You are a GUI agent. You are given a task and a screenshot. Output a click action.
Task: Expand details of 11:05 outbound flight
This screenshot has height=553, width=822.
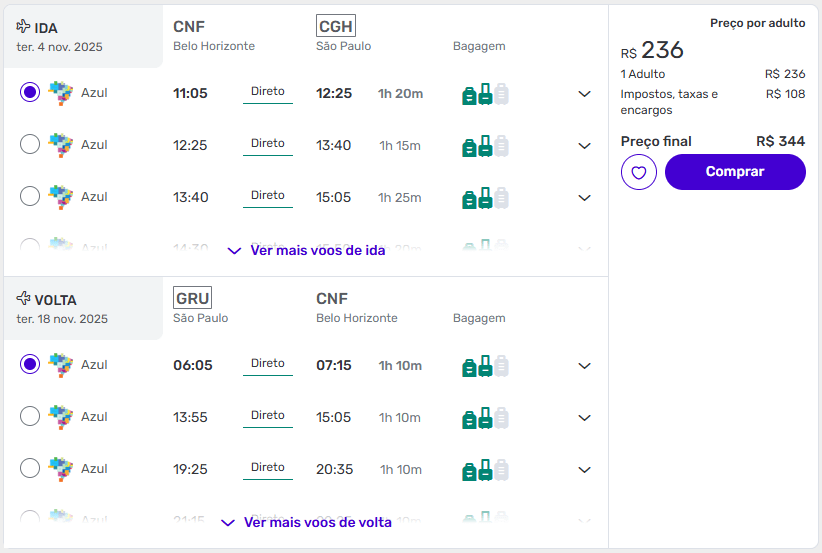click(x=585, y=94)
